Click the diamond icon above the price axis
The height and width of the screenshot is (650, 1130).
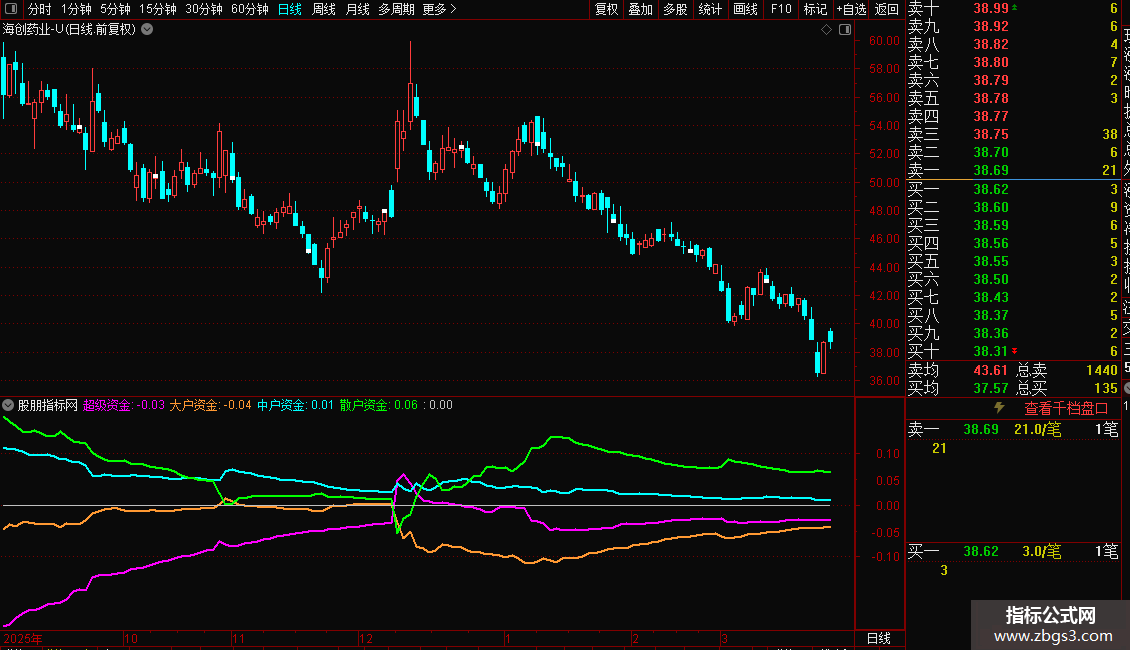coord(826,30)
